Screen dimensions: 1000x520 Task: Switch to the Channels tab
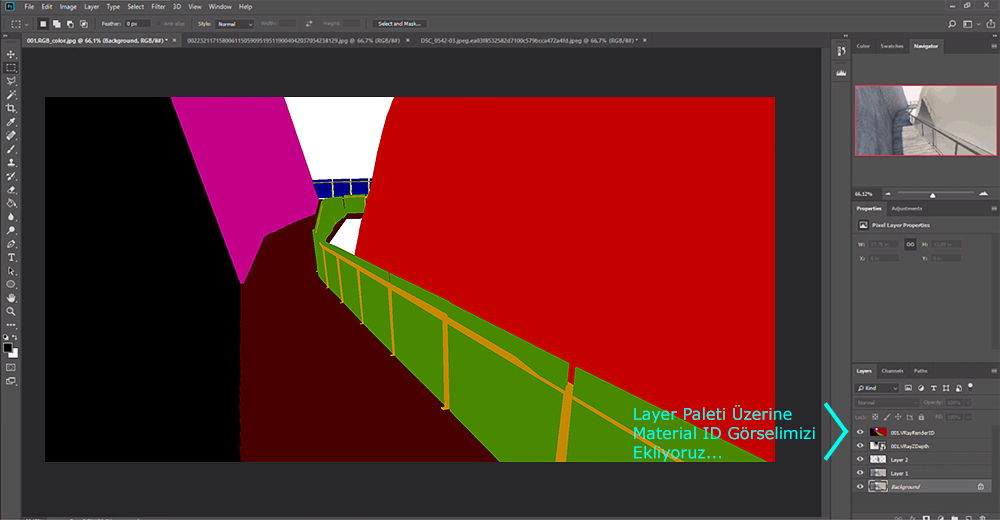click(892, 371)
